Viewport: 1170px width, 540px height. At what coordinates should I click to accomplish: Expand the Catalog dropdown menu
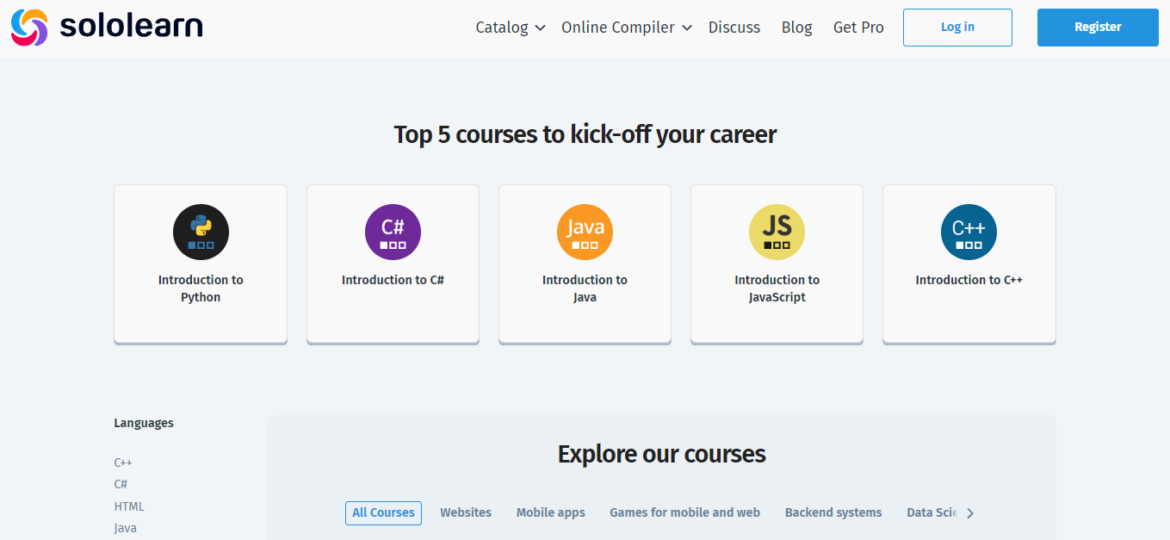coord(510,28)
